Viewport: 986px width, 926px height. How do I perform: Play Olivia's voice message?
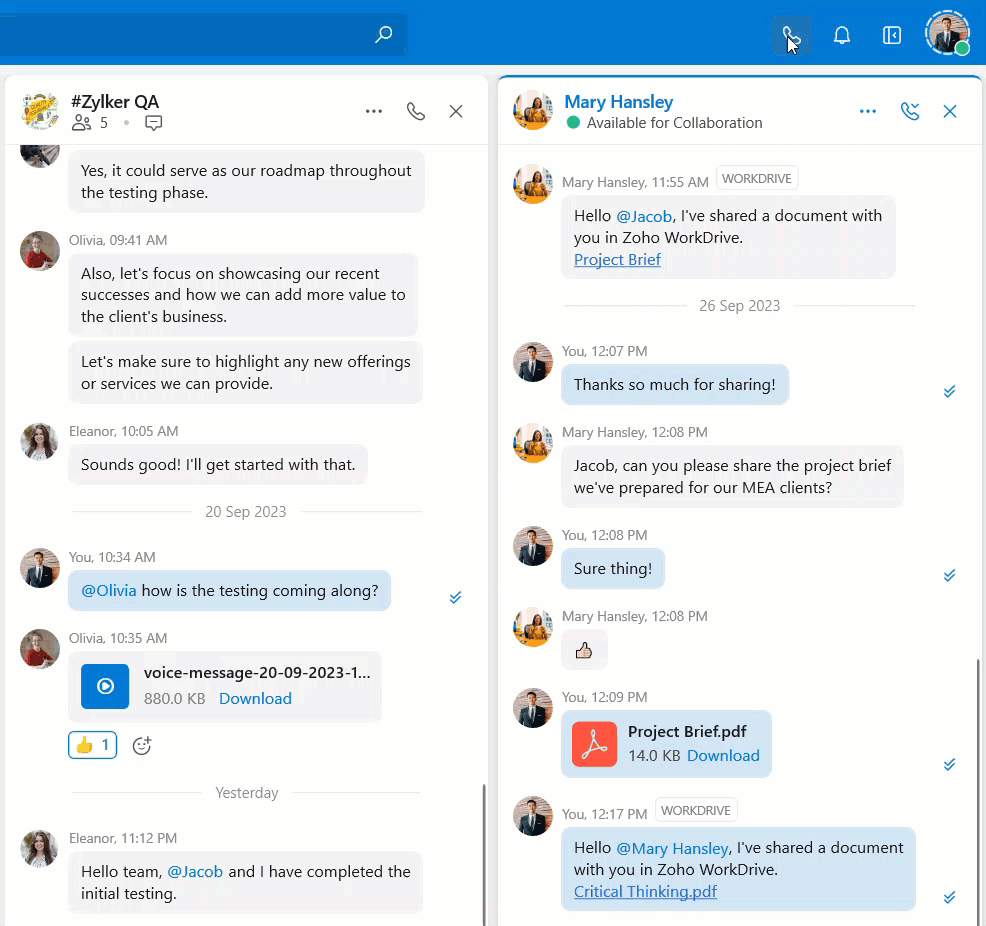pyautogui.click(x=105, y=686)
